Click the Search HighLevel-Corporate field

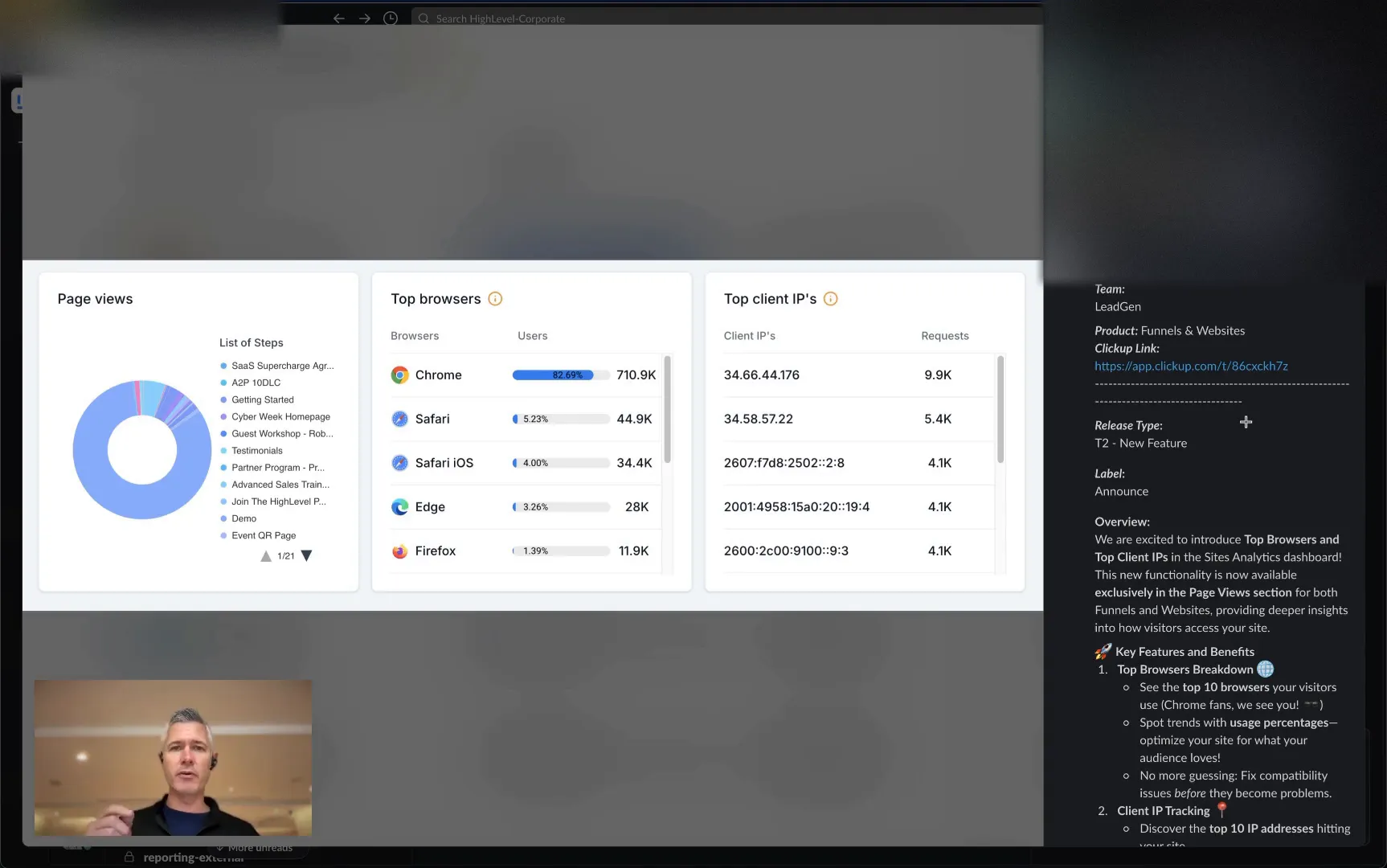[726, 18]
